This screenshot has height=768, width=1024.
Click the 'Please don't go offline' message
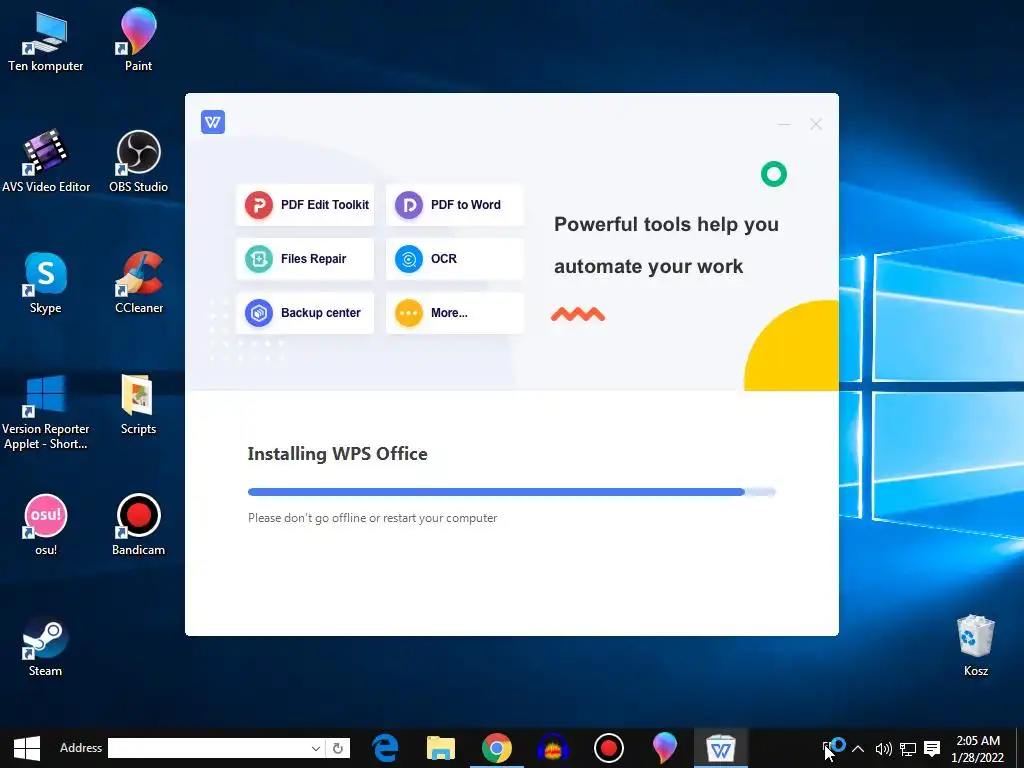coord(372,518)
